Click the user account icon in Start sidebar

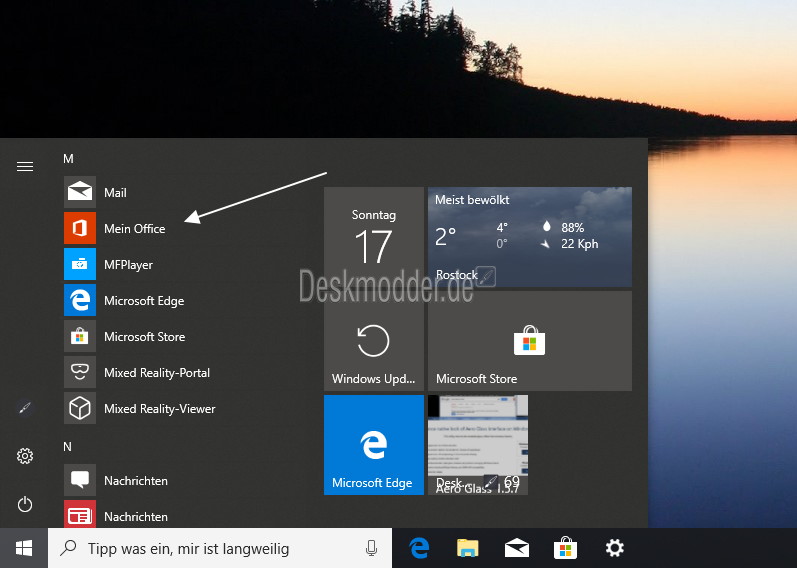(25, 408)
